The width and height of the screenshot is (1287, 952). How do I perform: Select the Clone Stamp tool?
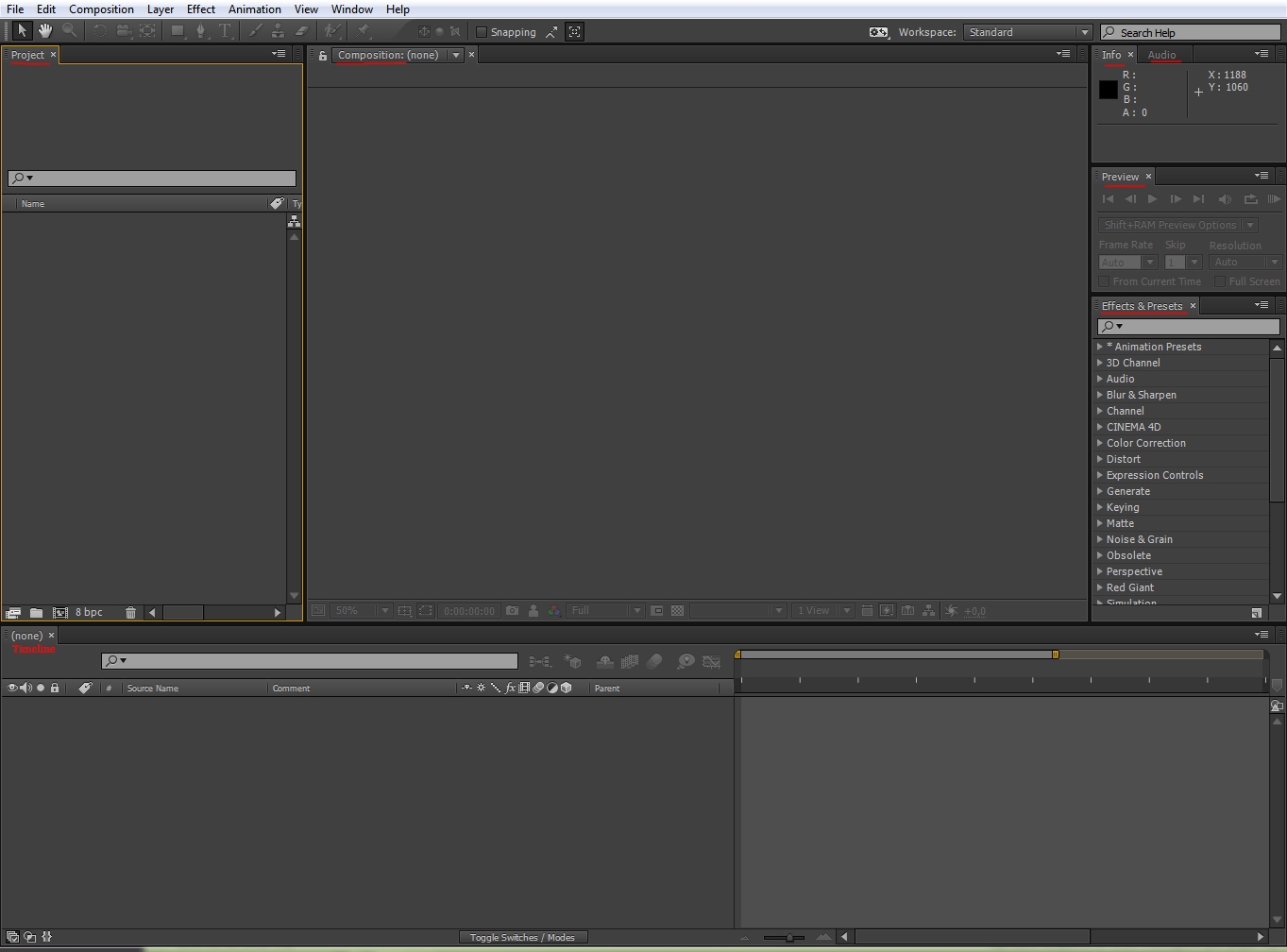click(x=278, y=31)
